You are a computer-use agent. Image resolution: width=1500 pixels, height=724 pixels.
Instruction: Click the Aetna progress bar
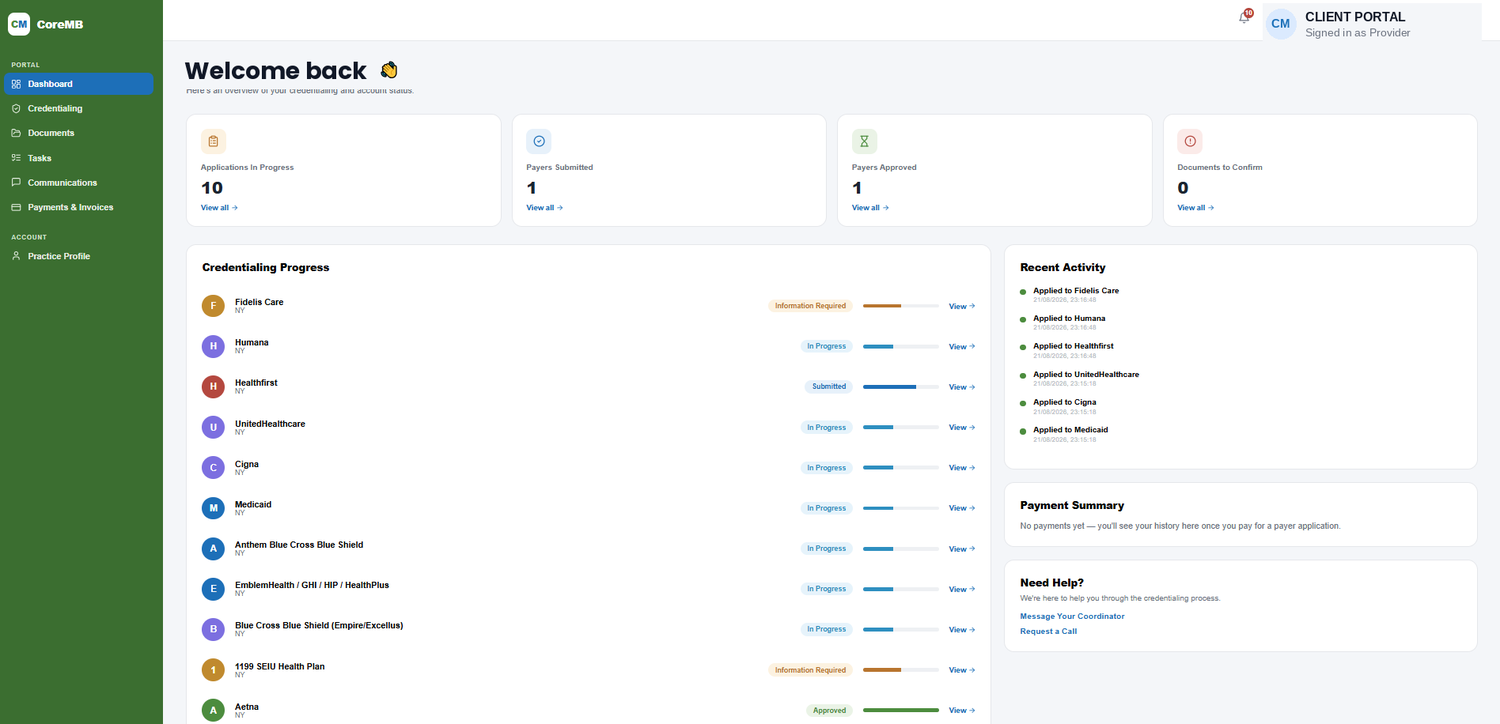(901, 710)
